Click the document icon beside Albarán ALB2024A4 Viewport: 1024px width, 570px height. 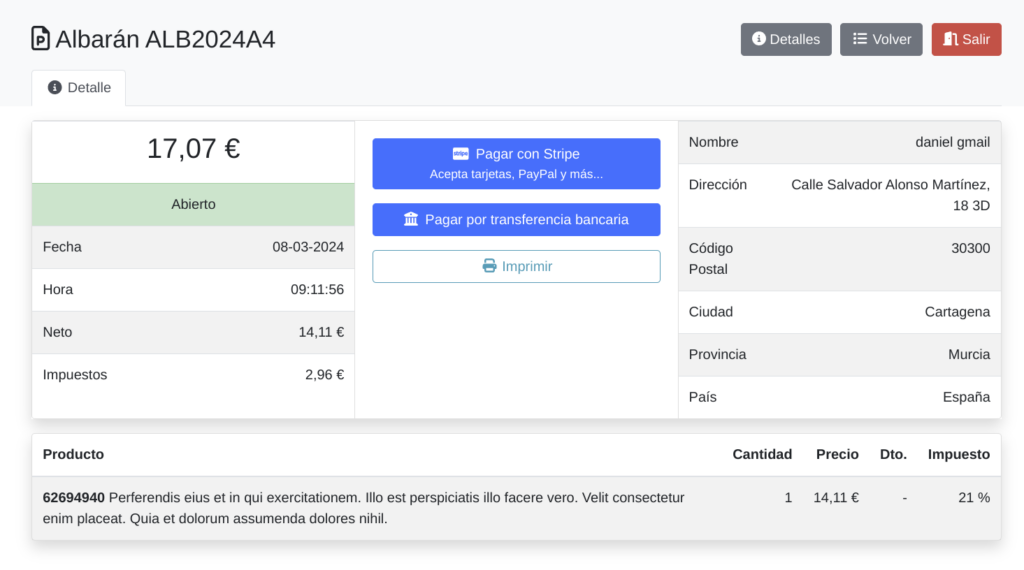(x=41, y=39)
